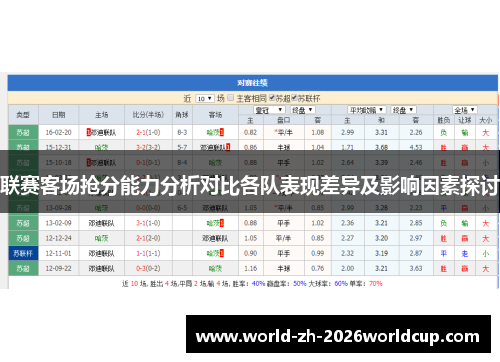The height and width of the screenshot is (362, 500).
Task: Open home team 邓迪联队 in the 16-02-20 row
Action: point(103,132)
